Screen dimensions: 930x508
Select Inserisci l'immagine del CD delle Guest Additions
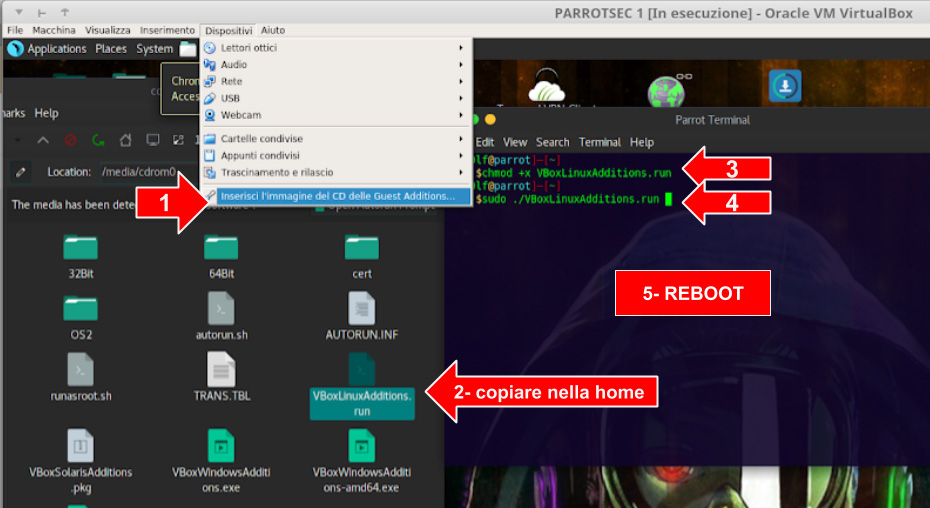point(337,196)
